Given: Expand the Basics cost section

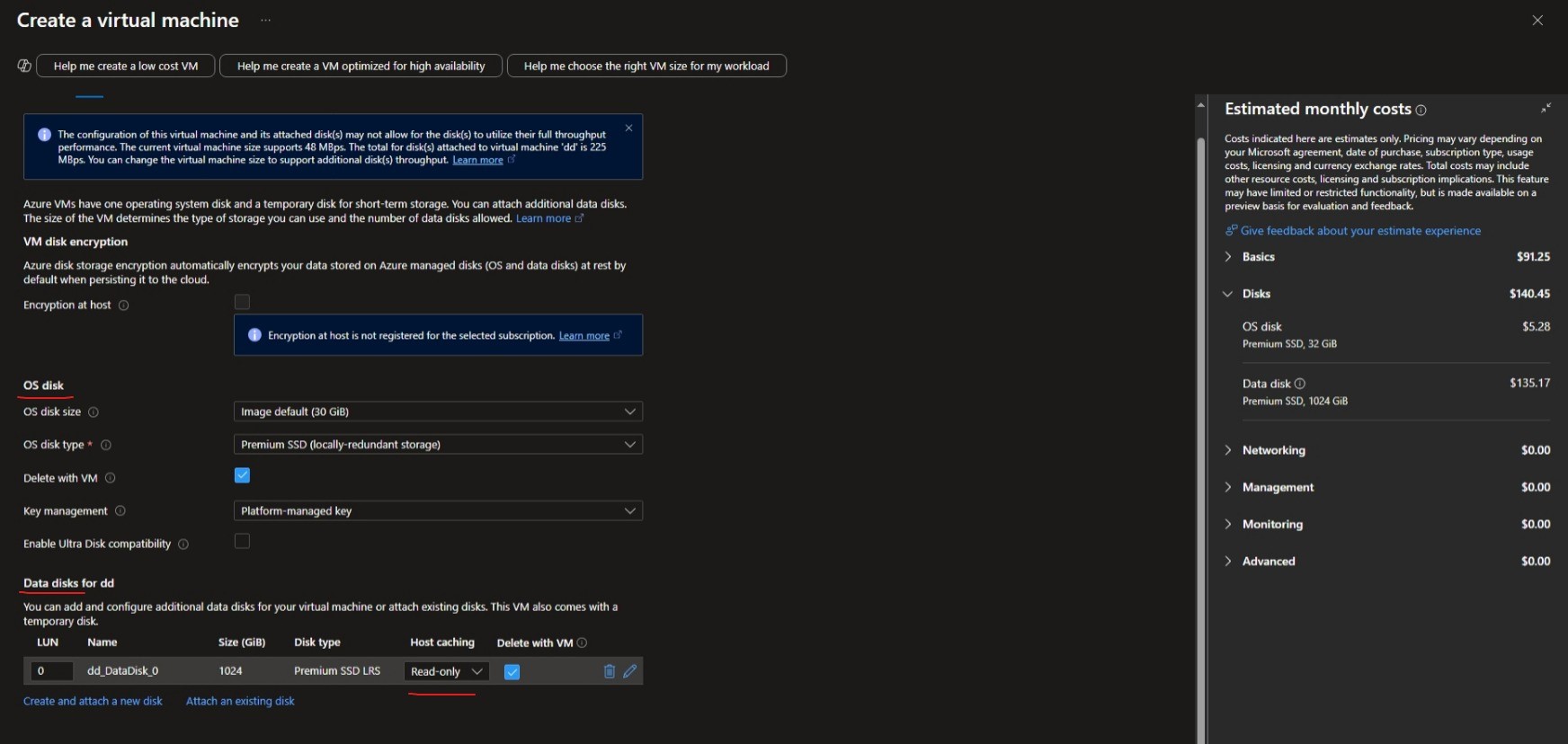Looking at the screenshot, I should coord(1228,257).
